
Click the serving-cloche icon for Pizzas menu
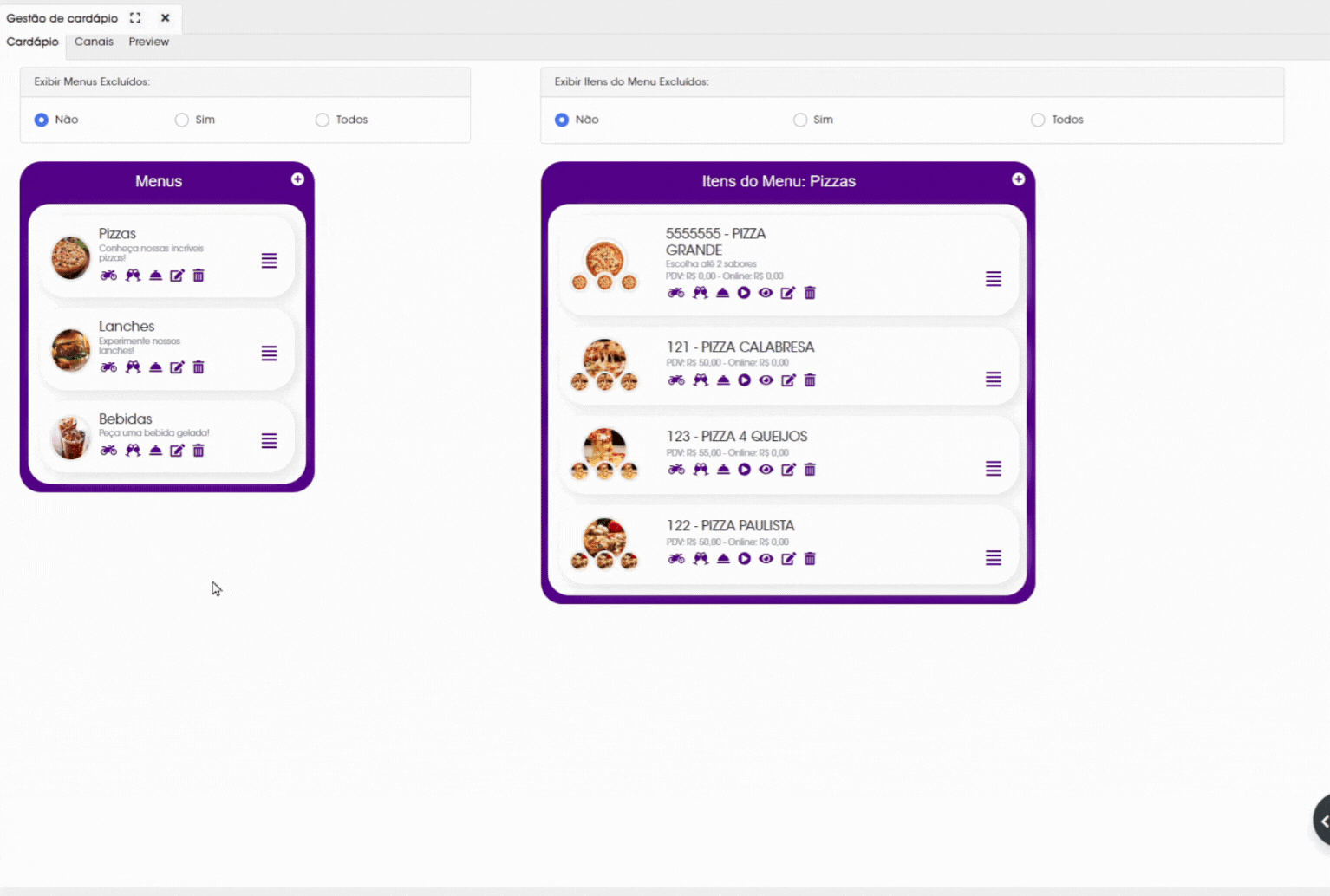pyautogui.click(x=155, y=276)
